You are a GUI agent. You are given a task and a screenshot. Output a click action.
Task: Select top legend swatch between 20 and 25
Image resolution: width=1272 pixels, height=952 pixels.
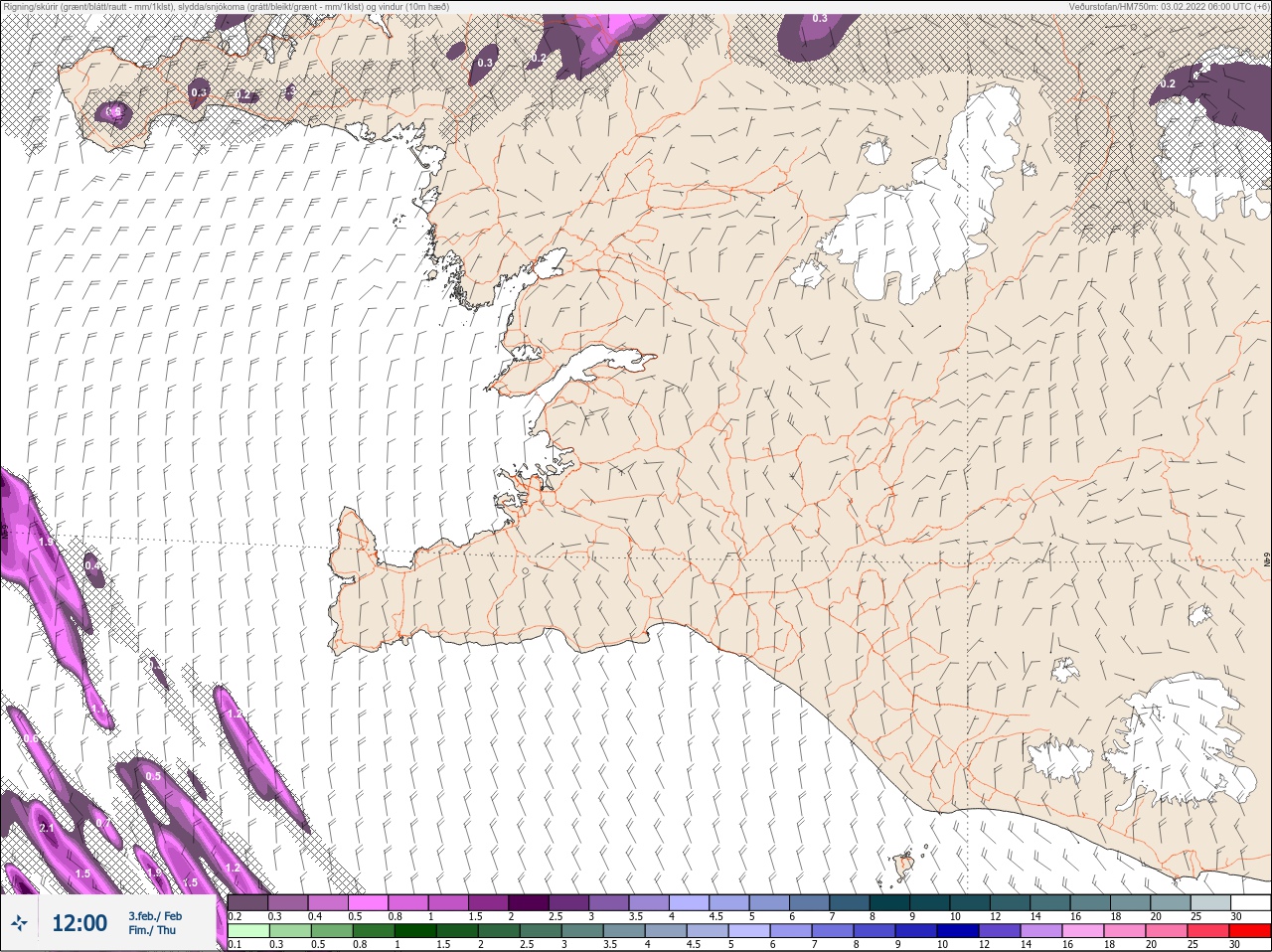1171,902
